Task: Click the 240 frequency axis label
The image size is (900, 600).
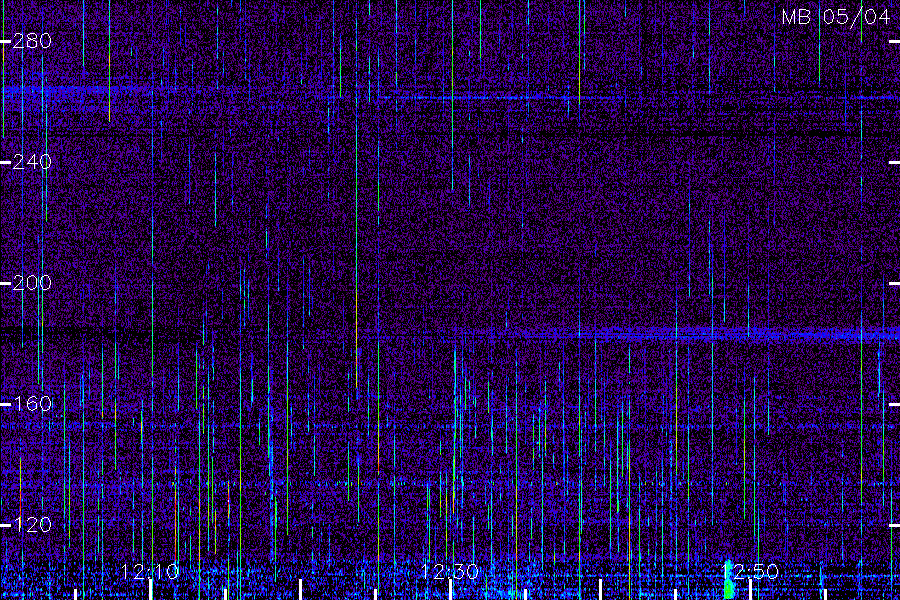Action: [x=32, y=162]
